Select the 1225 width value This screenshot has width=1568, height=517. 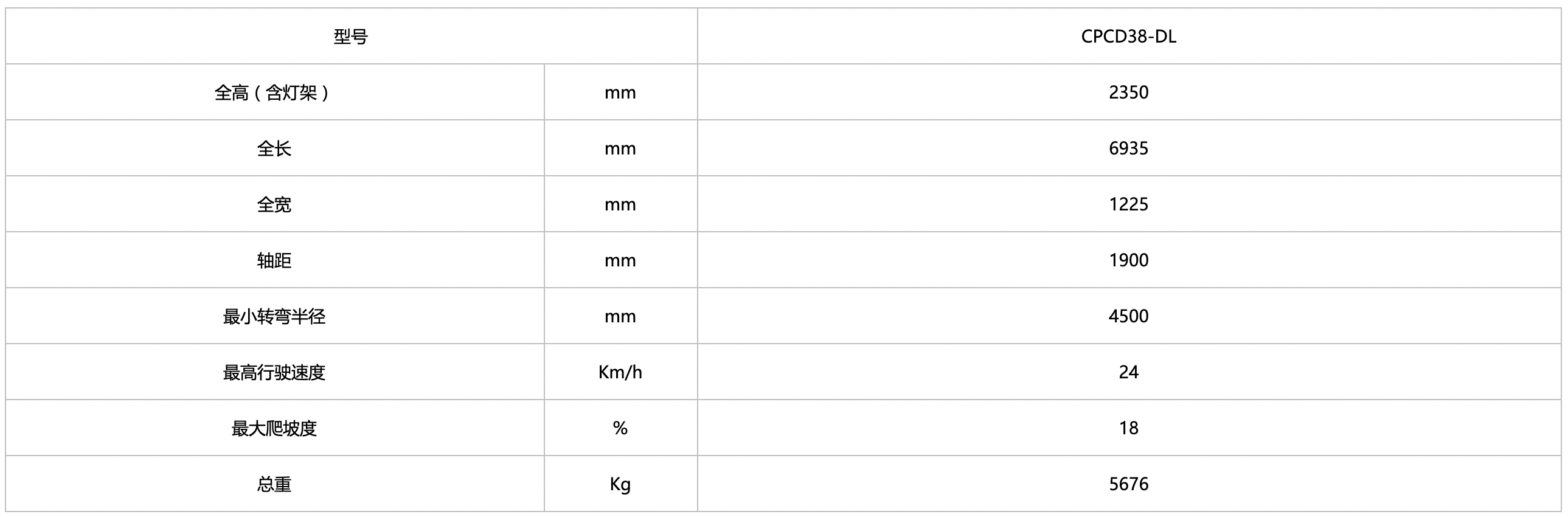[1128, 204]
